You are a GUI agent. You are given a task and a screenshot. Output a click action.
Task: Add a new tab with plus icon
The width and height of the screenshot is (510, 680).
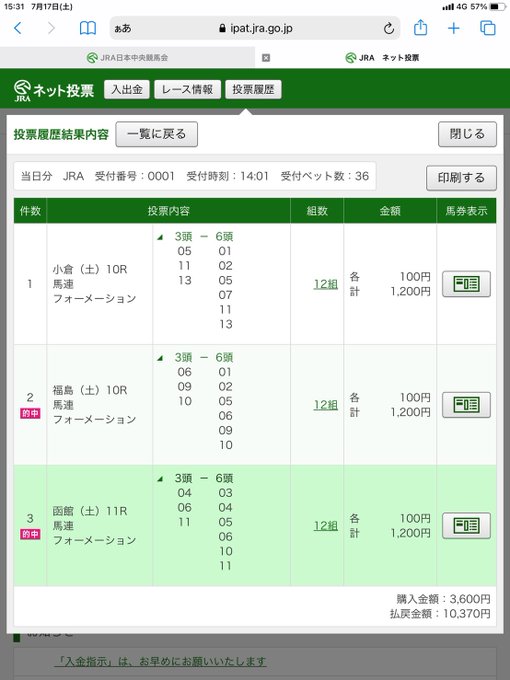(454, 29)
